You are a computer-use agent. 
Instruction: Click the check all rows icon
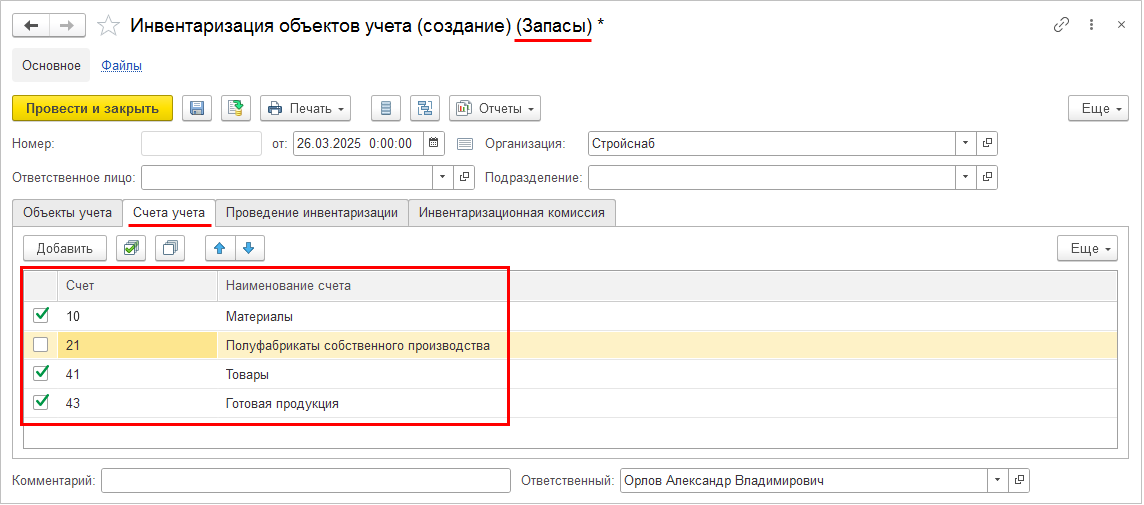pos(131,248)
